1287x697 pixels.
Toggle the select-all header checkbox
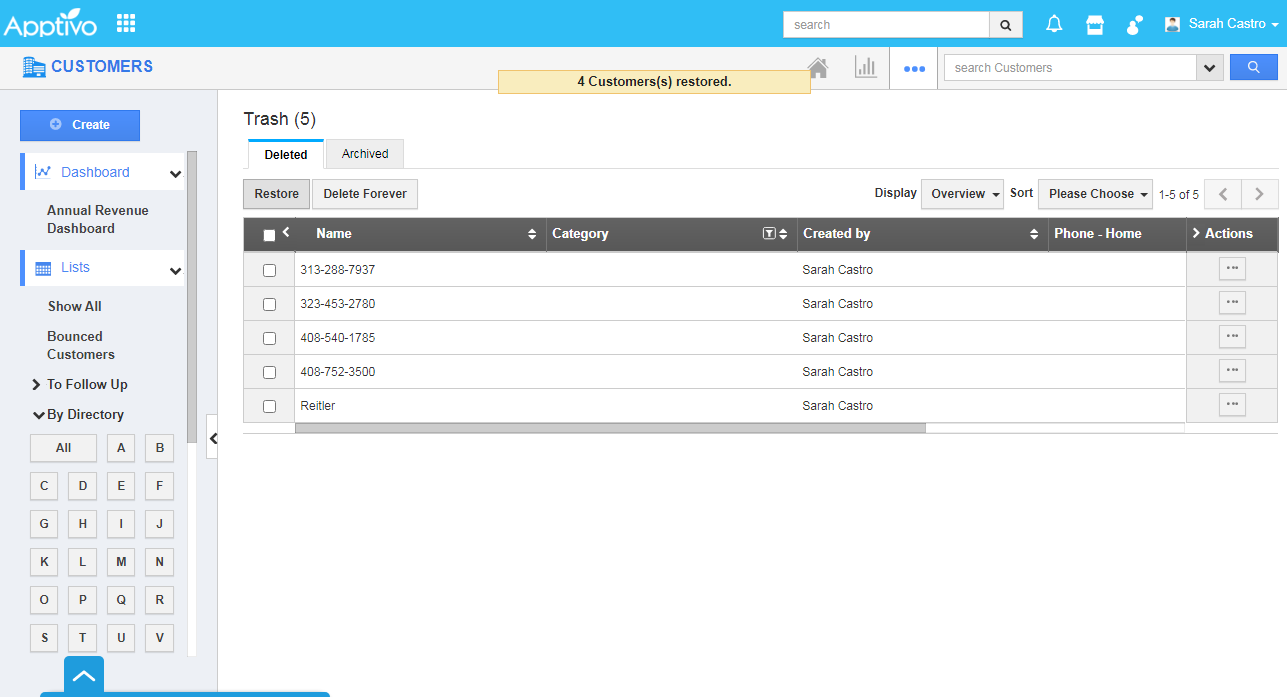coord(269,235)
